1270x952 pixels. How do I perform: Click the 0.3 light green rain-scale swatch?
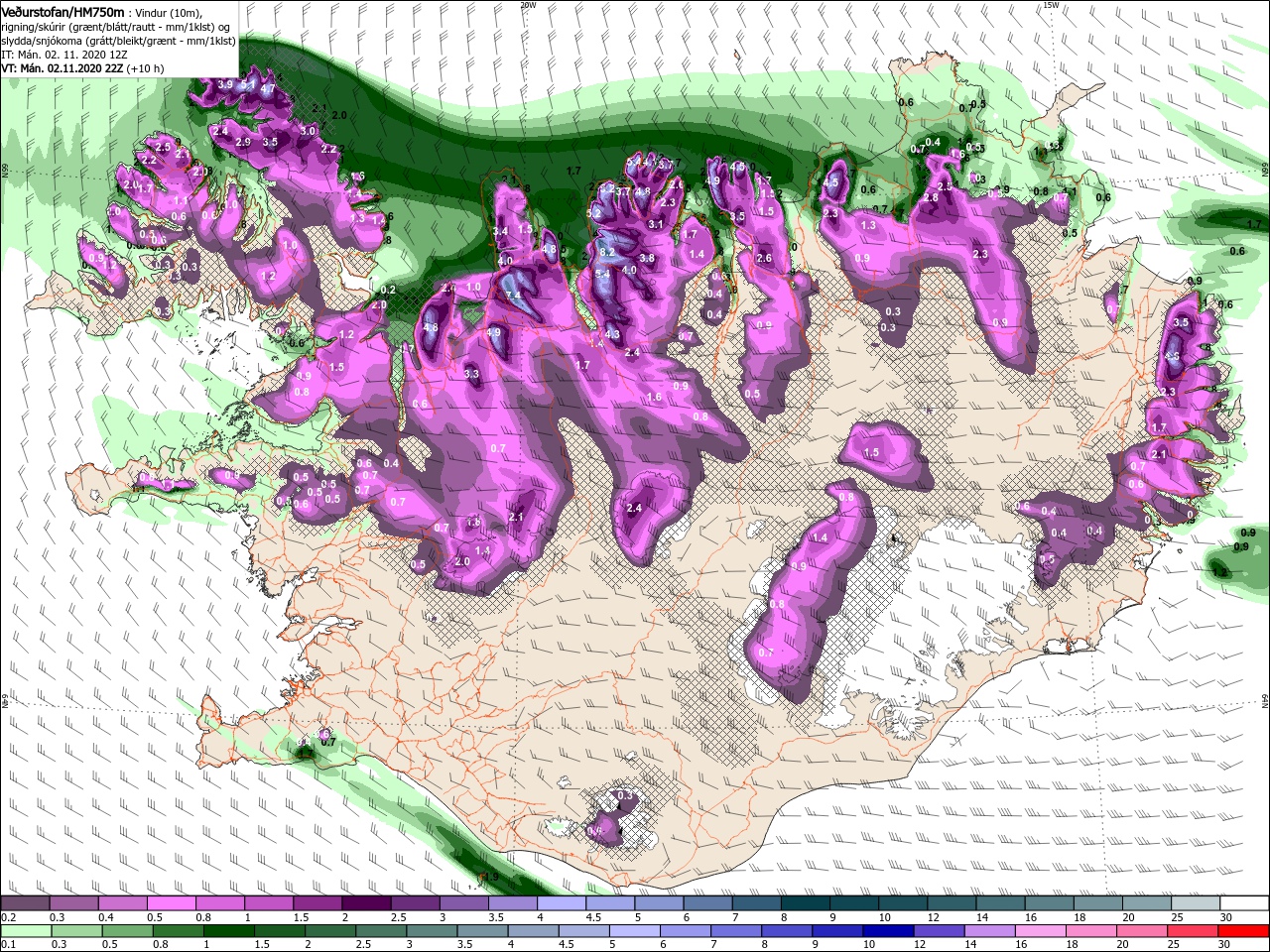tap(74, 930)
